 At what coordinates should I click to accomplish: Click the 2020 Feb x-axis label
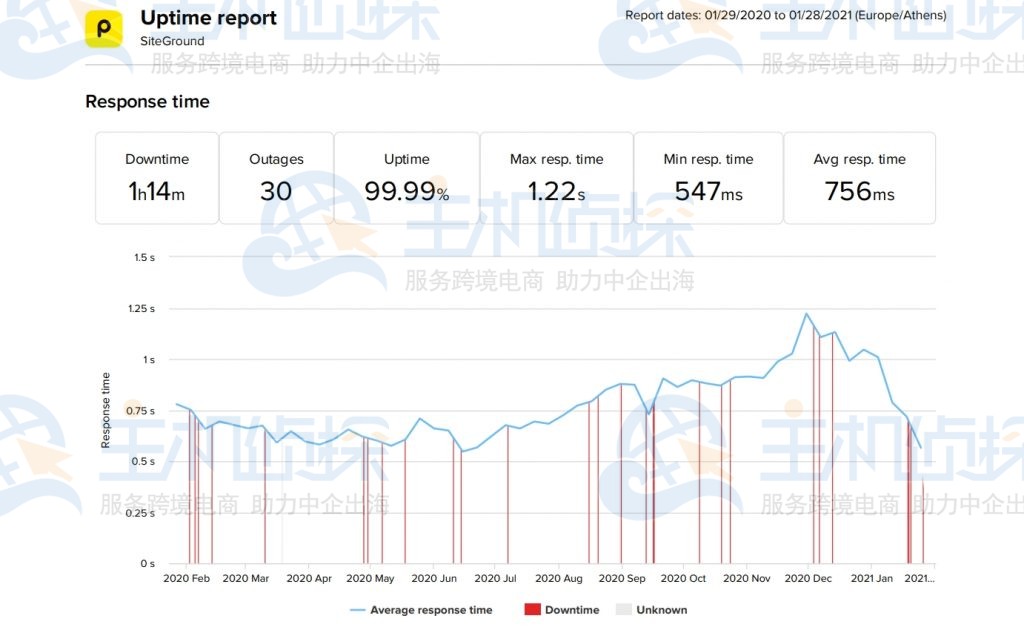(x=186, y=578)
